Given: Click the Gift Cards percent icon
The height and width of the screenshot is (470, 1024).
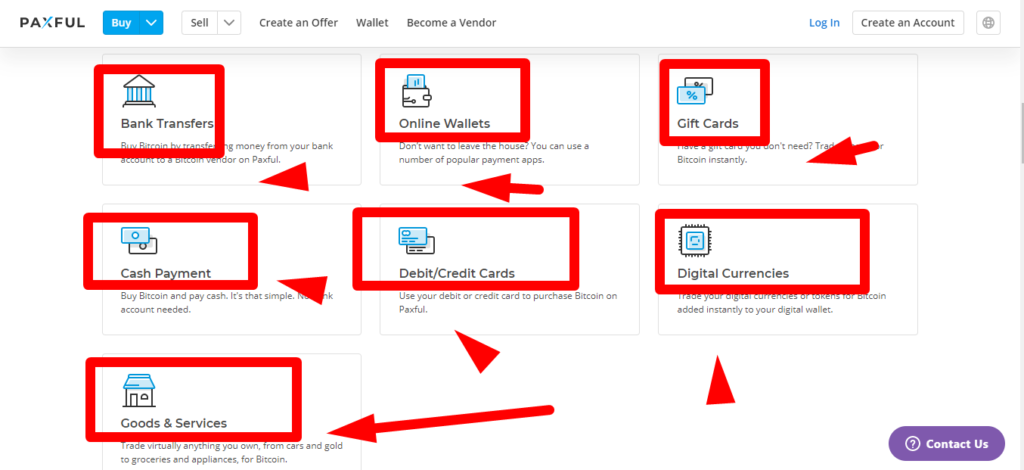Looking at the screenshot, I should 694,91.
